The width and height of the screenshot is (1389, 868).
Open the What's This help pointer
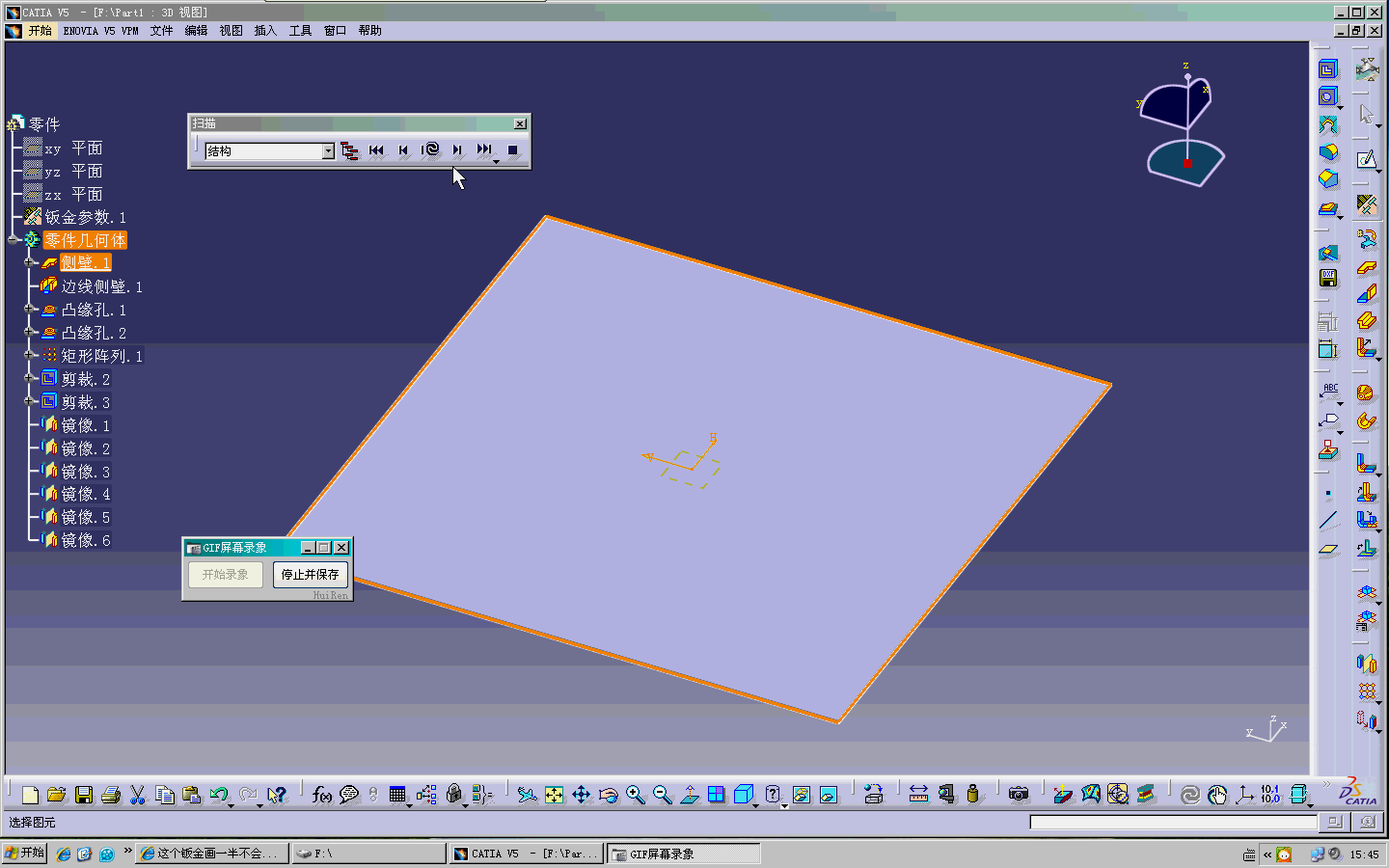click(277, 795)
